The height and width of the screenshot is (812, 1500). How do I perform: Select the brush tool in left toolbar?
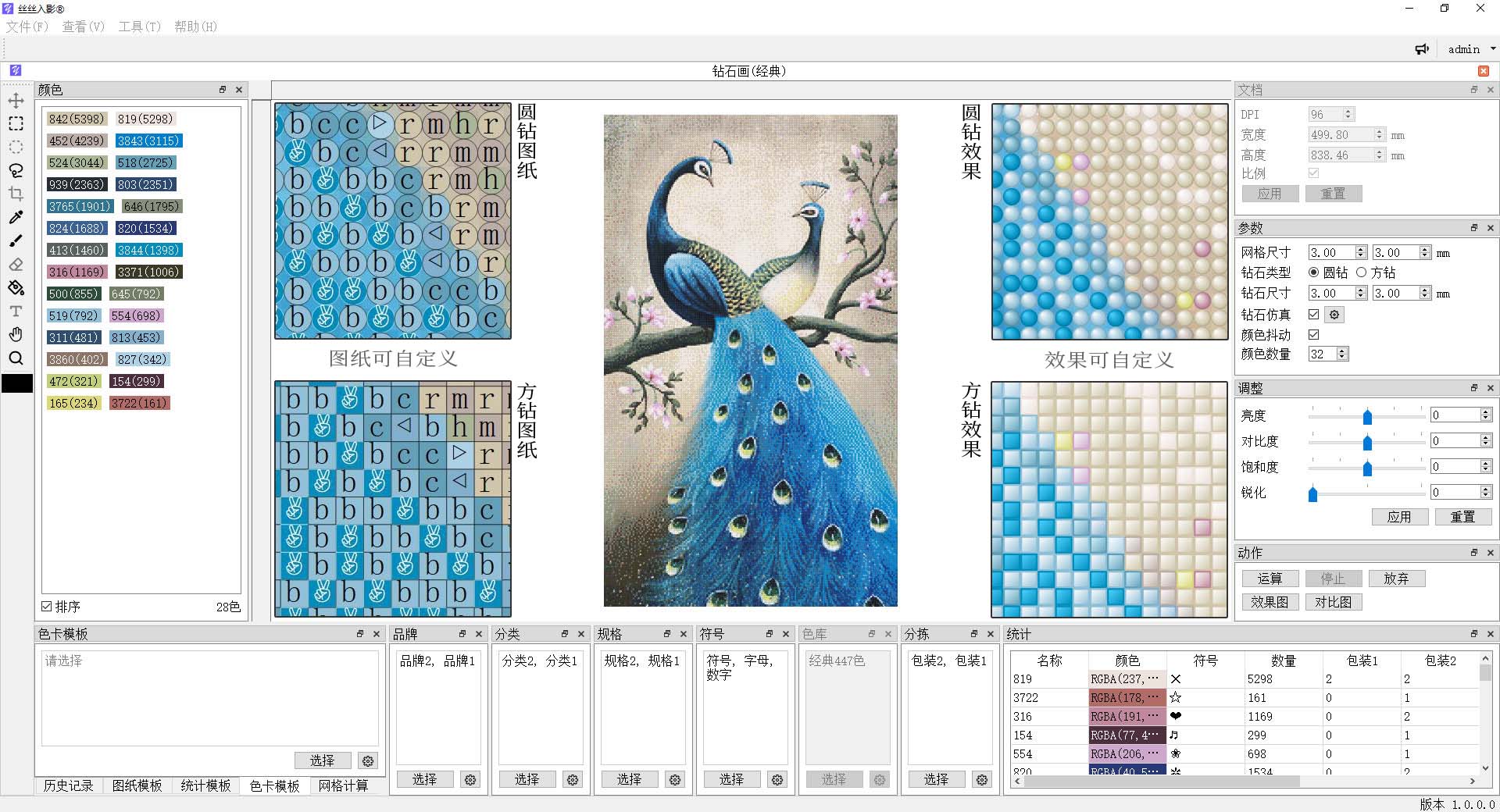16,240
